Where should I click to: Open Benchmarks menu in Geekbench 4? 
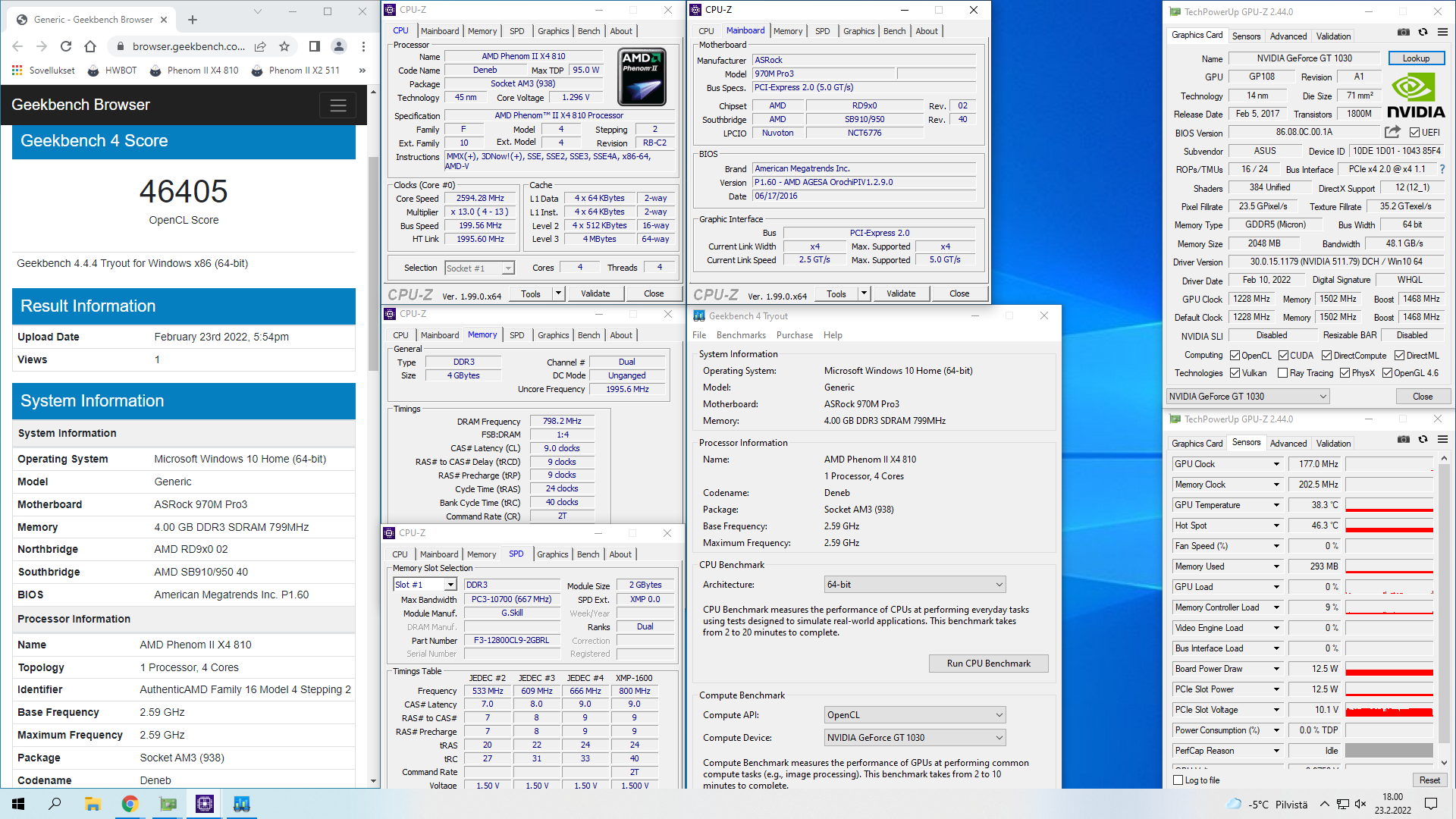[x=741, y=335]
